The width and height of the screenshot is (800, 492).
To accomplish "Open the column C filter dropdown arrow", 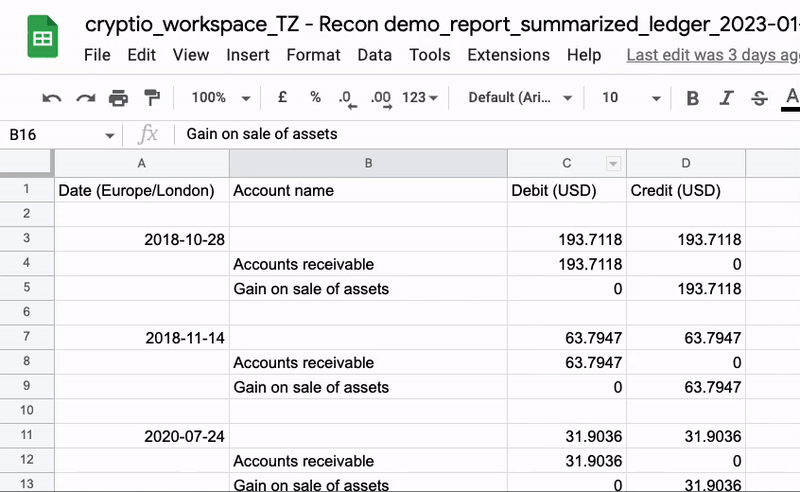I will pyautogui.click(x=613, y=164).
